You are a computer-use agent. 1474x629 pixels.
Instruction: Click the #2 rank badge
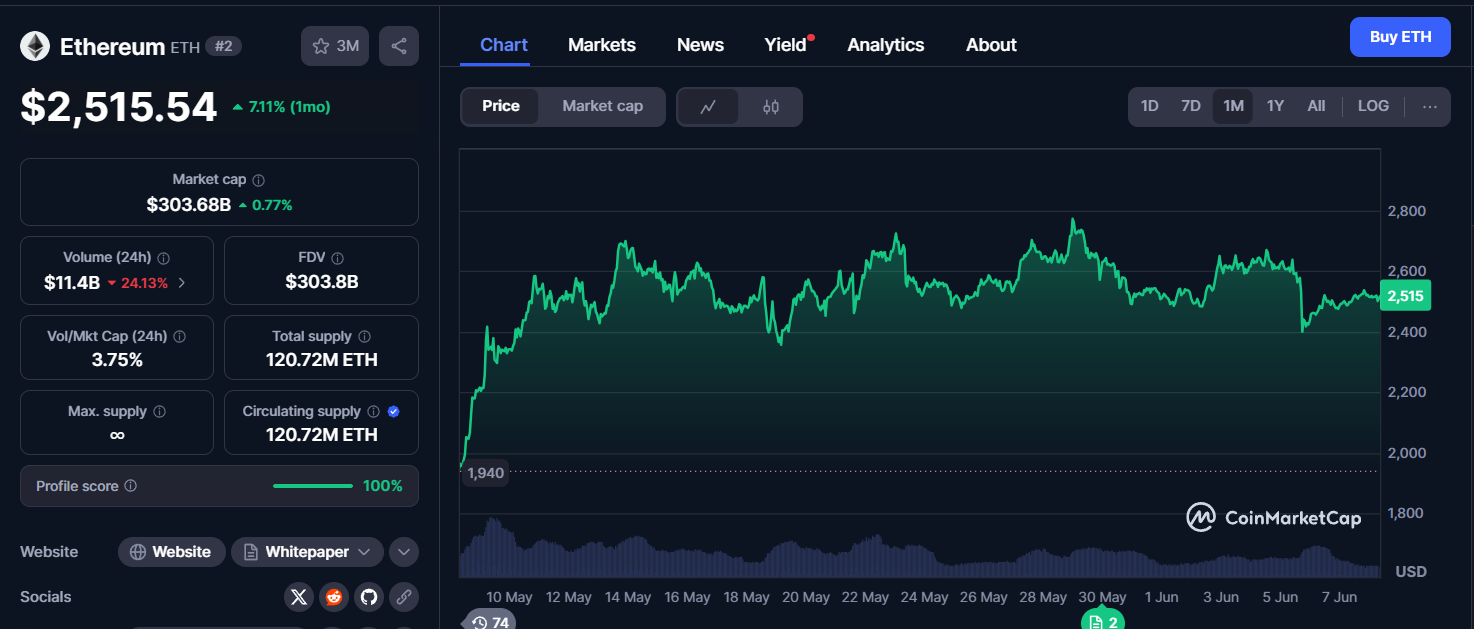coord(224,46)
